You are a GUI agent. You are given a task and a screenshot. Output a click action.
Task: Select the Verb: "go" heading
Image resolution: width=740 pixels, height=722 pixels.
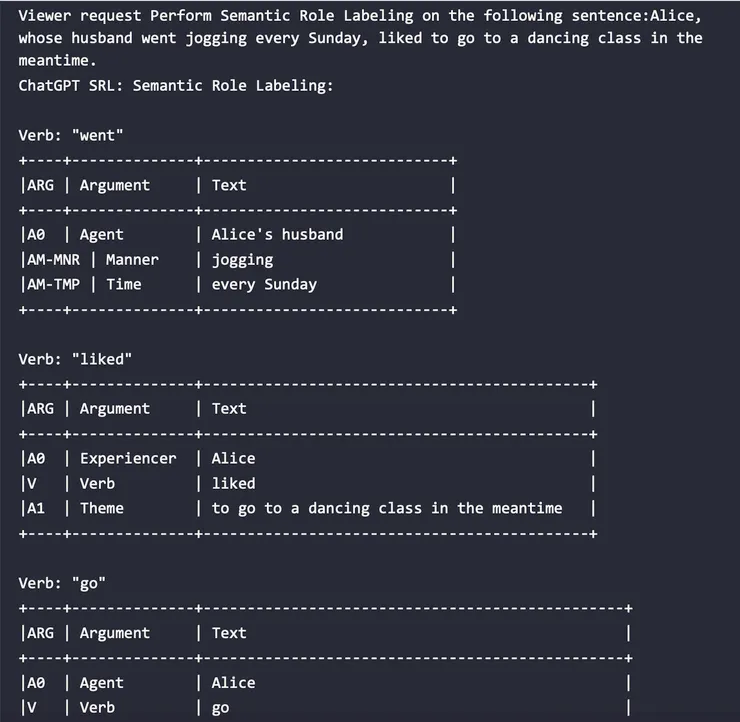tap(62, 583)
